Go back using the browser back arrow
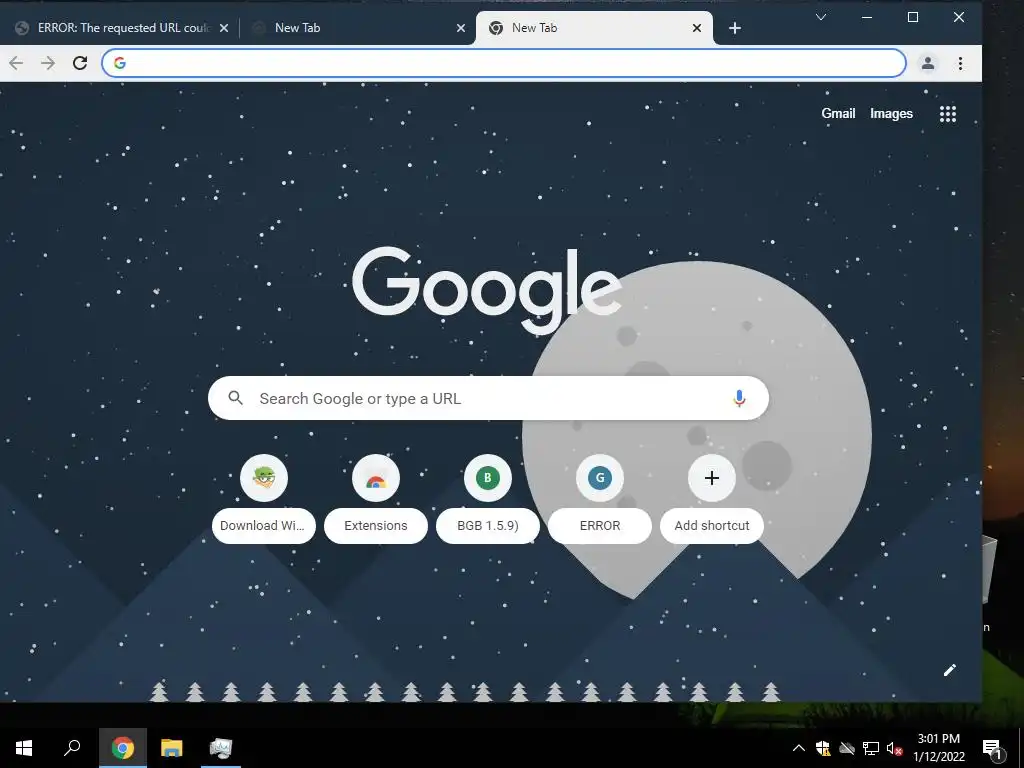Image resolution: width=1024 pixels, height=768 pixels. [x=16, y=63]
